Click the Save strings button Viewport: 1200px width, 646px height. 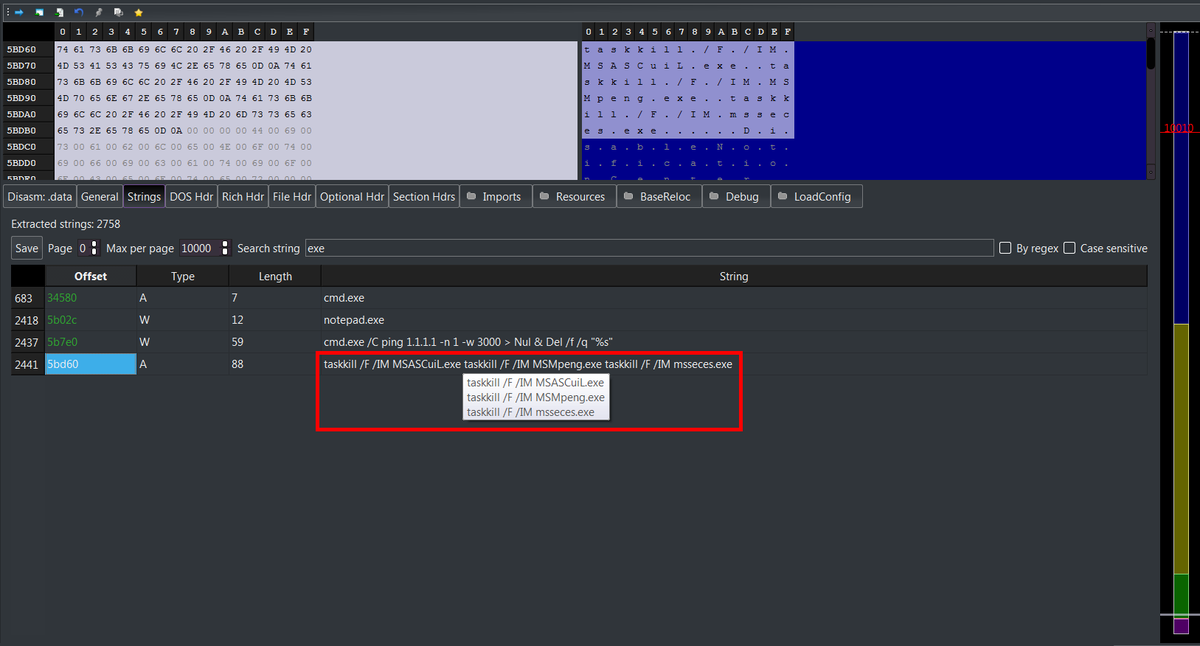[27, 248]
